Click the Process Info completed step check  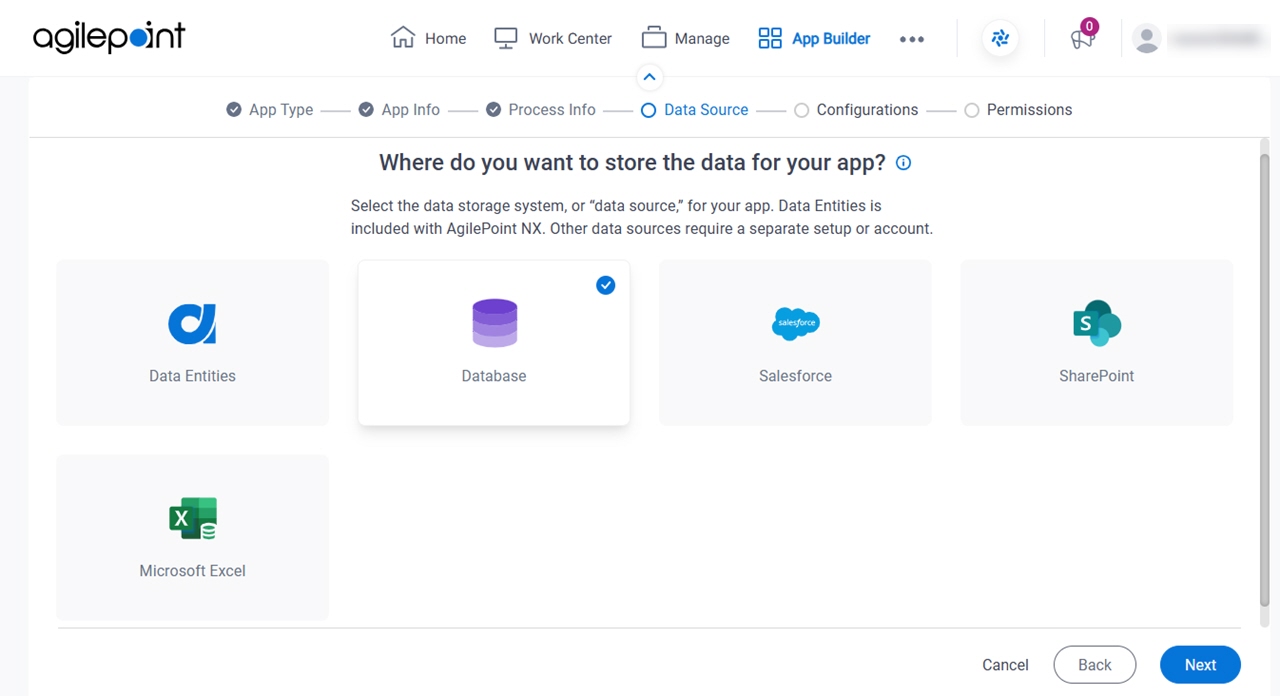(x=493, y=110)
